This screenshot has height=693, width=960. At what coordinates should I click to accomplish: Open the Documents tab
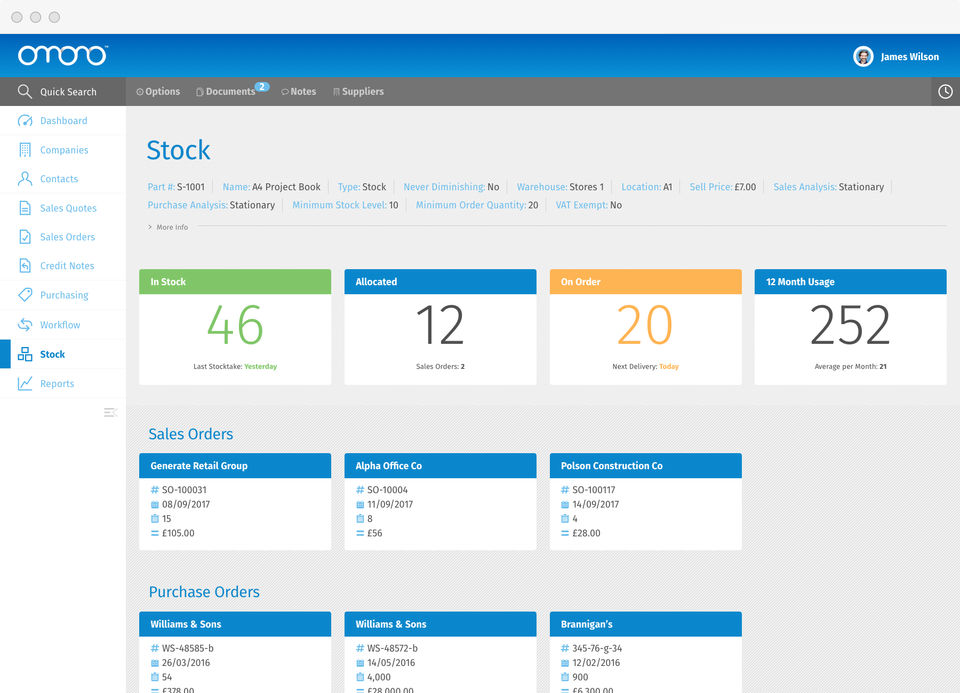coord(226,91)
